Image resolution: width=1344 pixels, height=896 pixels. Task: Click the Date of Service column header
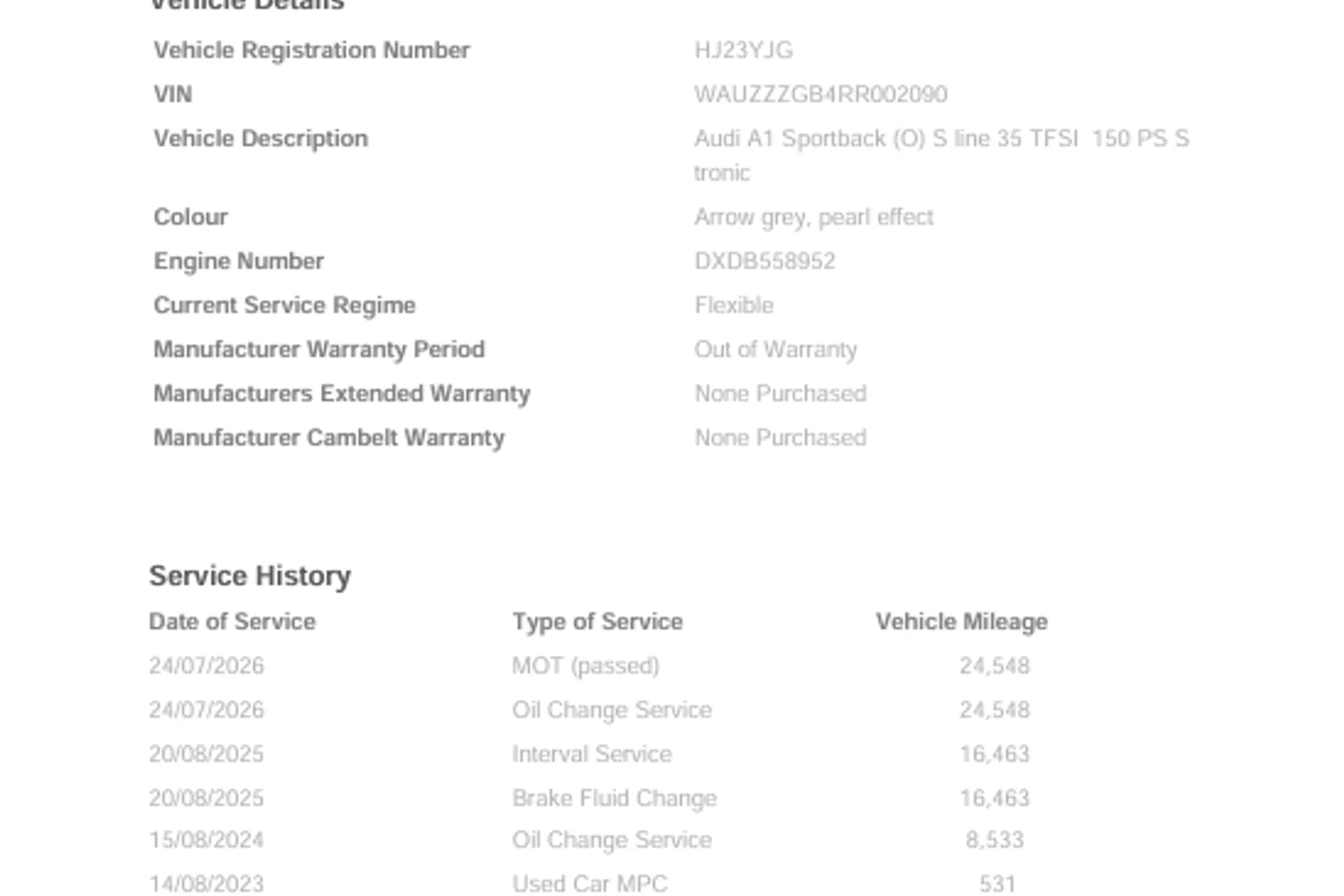[x=232, y=622]
